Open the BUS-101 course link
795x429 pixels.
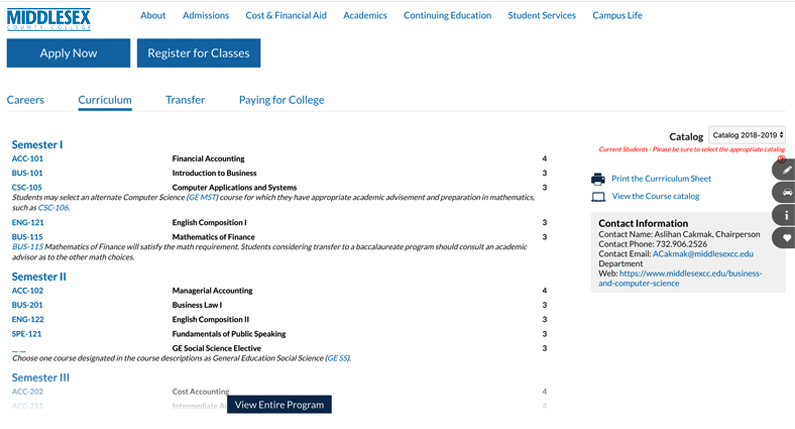click(27, 173)
